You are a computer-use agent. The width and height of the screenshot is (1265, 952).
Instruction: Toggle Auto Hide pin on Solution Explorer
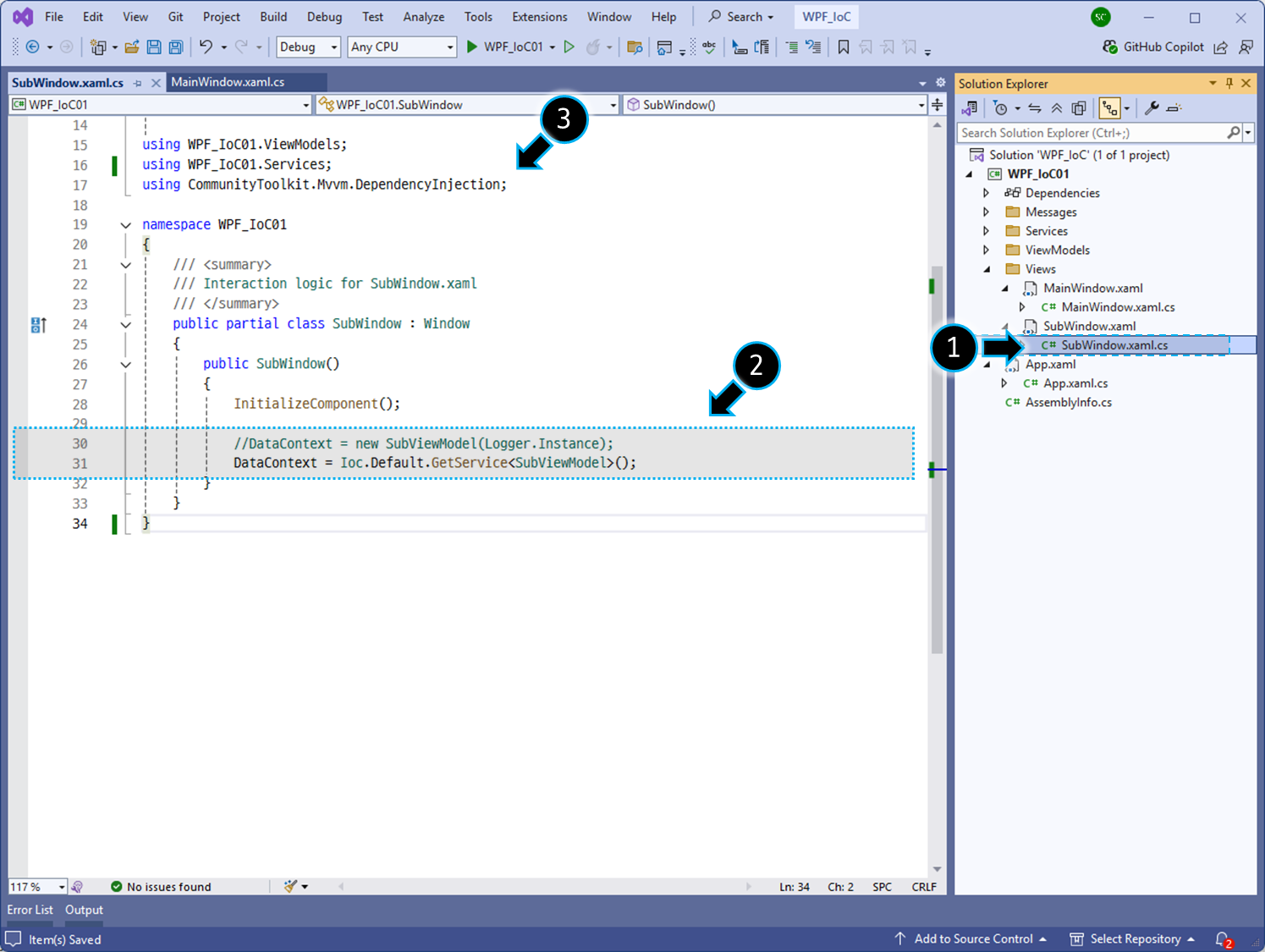click(1229, 83)
